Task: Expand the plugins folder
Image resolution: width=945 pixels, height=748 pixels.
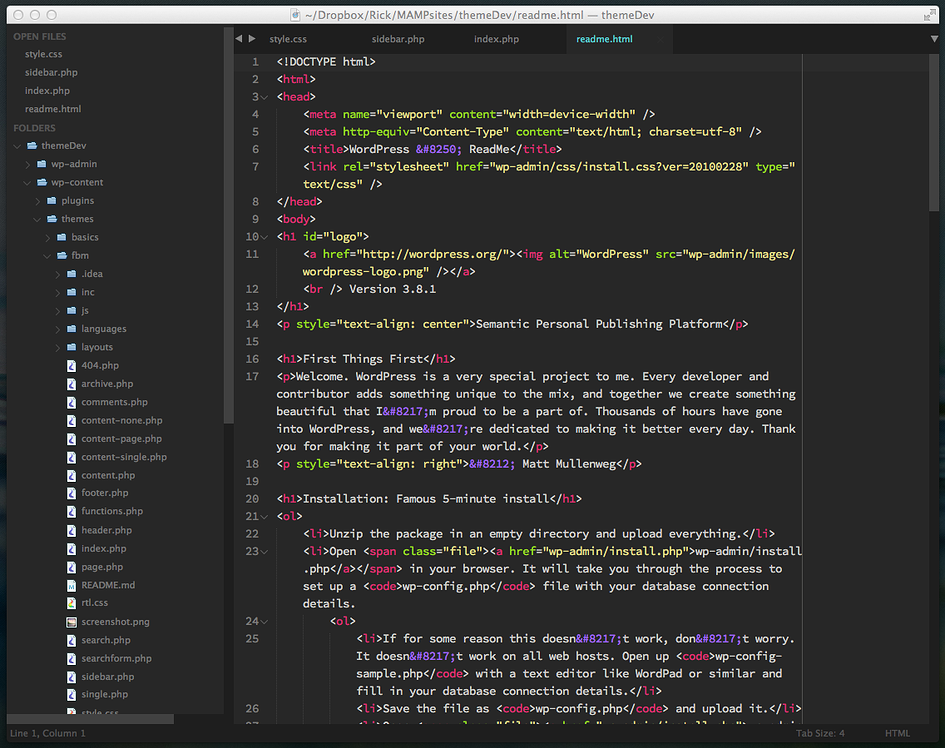Action: 38,201
